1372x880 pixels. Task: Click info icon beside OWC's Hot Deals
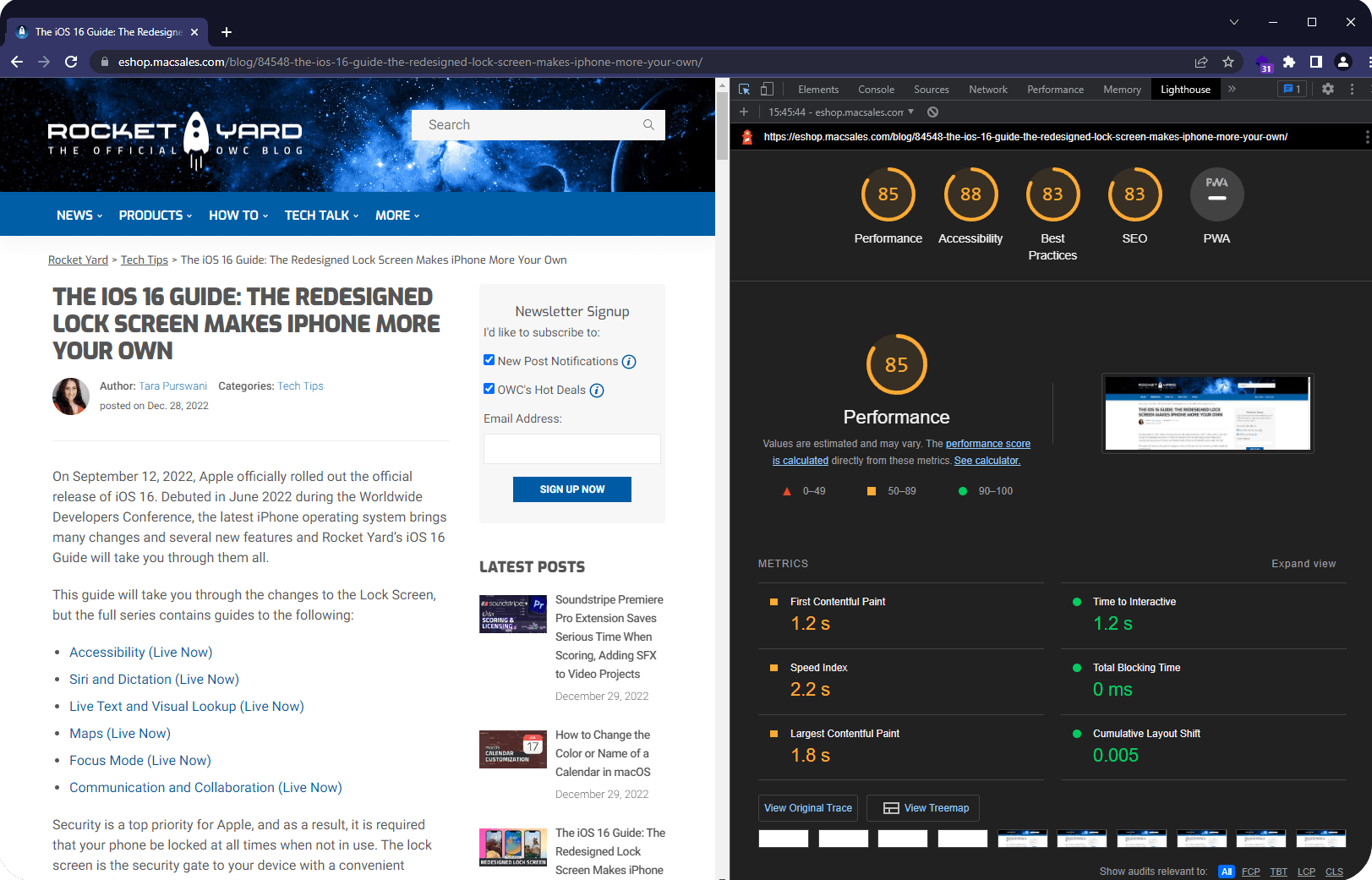point(597,391)
